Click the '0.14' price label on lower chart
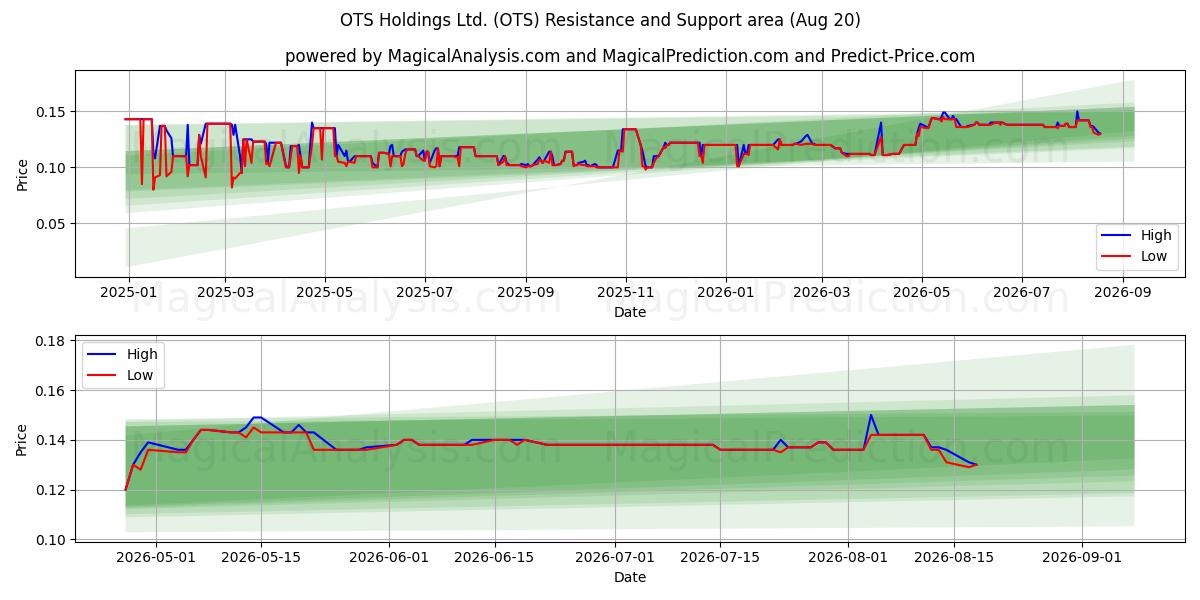Image resolution: width=1200 pixels, height=600 pixels. point(52,440)
